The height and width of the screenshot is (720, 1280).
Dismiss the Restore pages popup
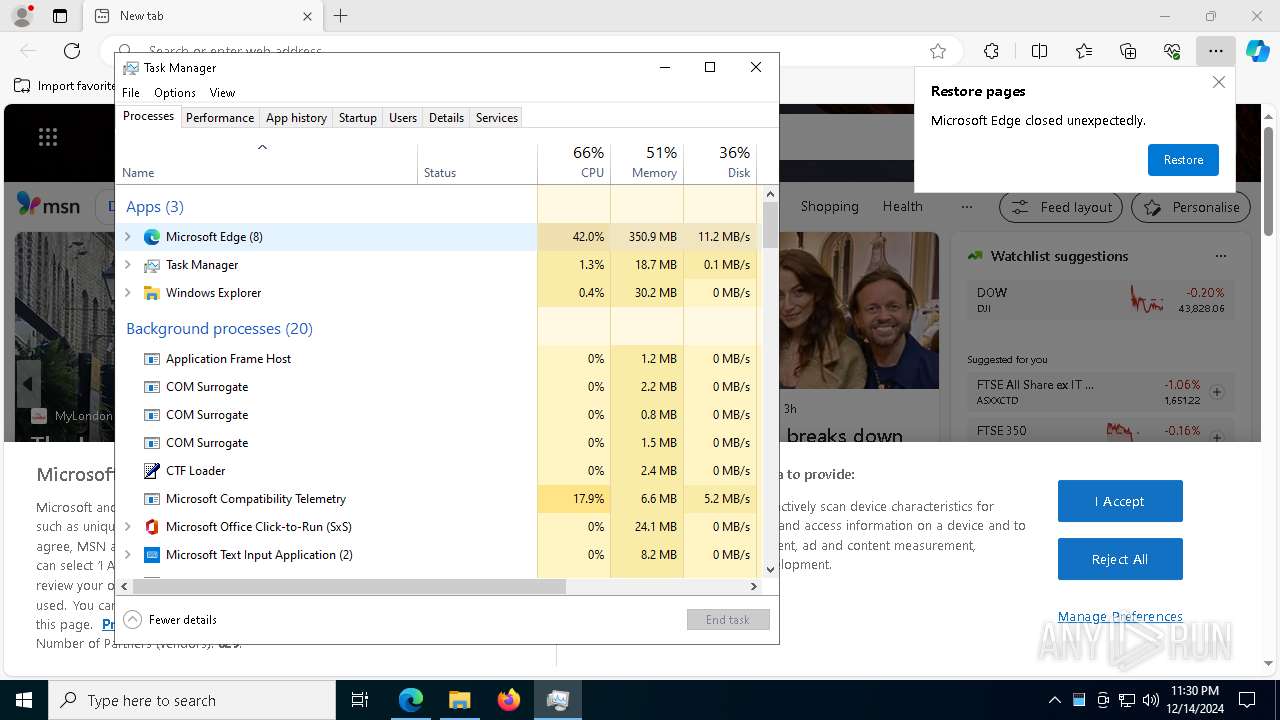pyautogui.click(x=1218, y=83)
